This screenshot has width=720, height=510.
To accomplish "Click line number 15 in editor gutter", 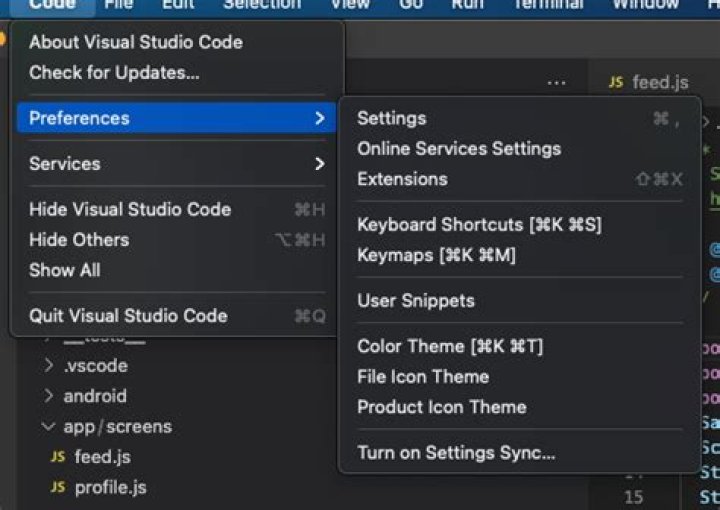I will coord(634,497).
